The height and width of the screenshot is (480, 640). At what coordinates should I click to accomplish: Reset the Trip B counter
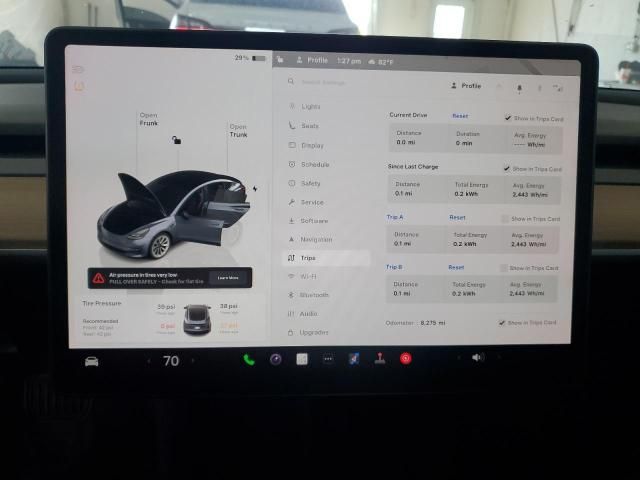(x=455, y=267)
